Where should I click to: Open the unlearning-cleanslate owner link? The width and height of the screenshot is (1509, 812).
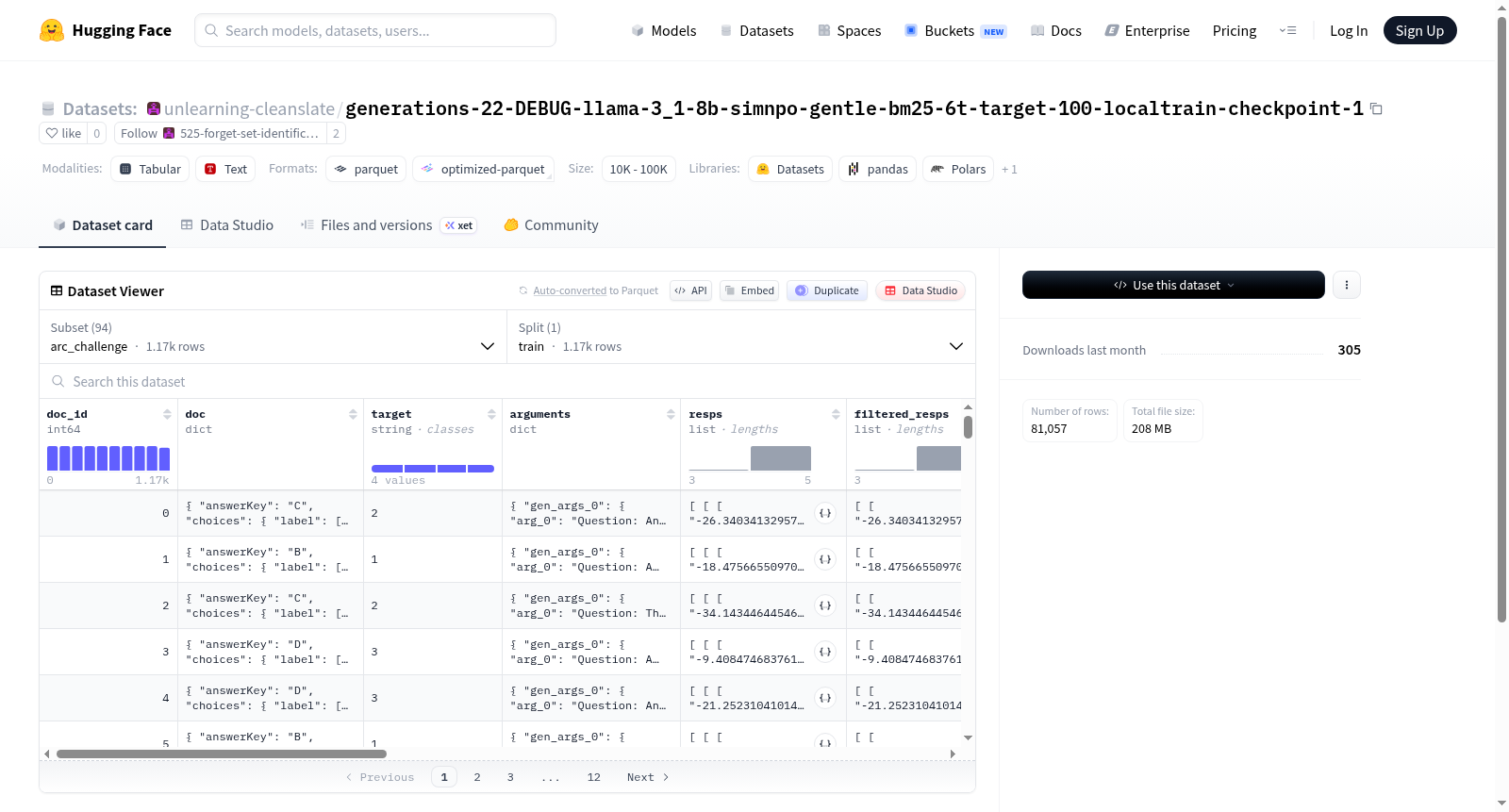tap(249, 109)
